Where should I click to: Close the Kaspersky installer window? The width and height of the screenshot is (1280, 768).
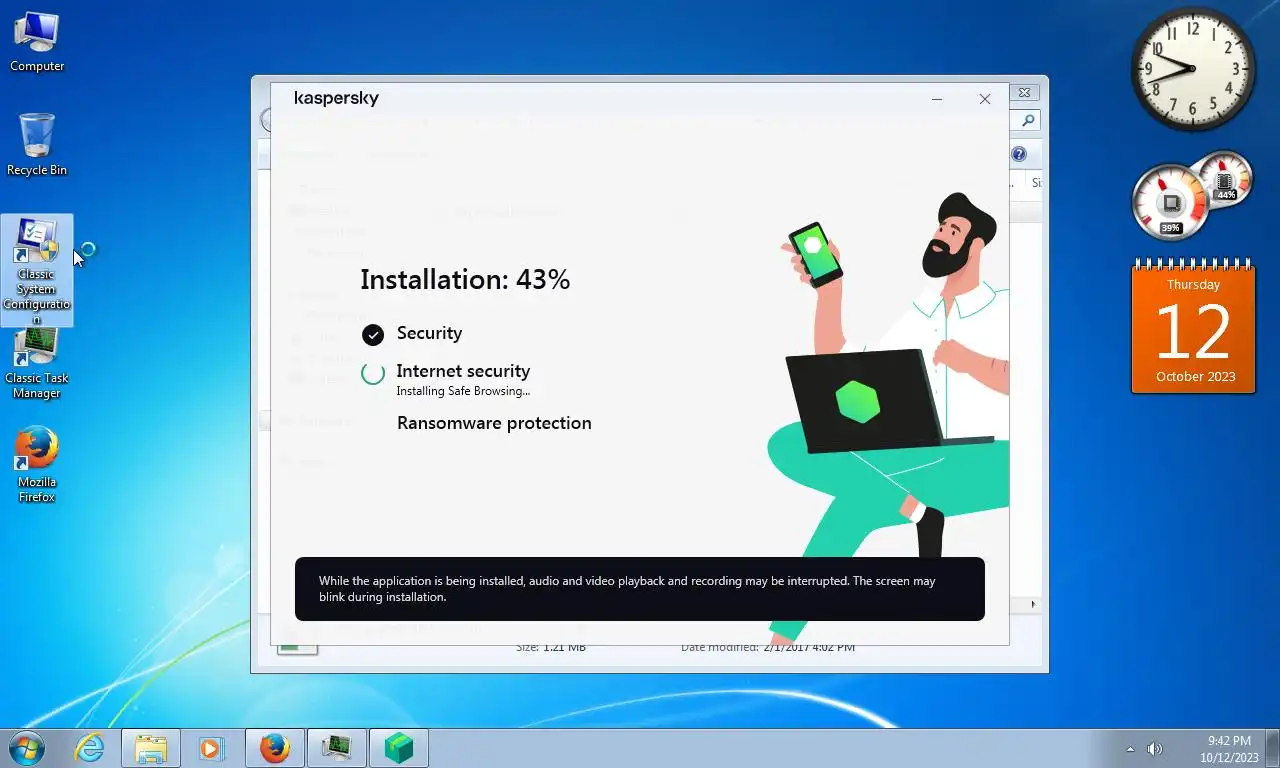985,99
